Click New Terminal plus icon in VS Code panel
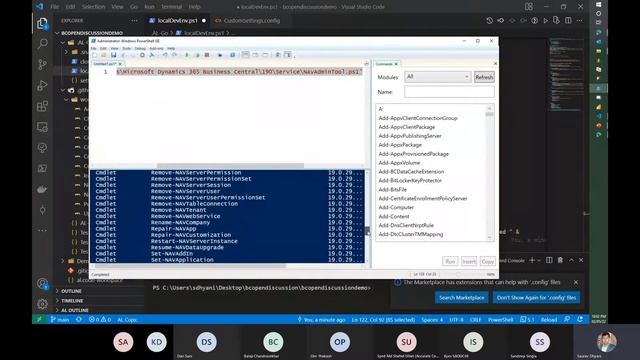This screenshot has width=640, height=360. [532, 260]
